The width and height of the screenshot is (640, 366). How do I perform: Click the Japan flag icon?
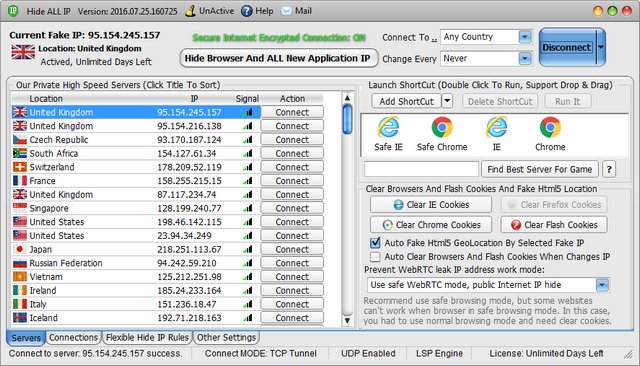coord(20,249)
